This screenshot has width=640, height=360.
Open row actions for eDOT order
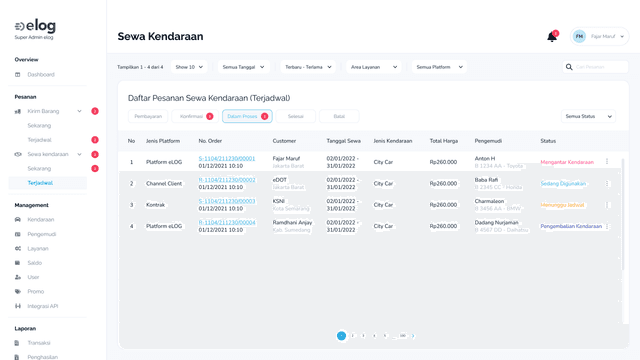607,184
